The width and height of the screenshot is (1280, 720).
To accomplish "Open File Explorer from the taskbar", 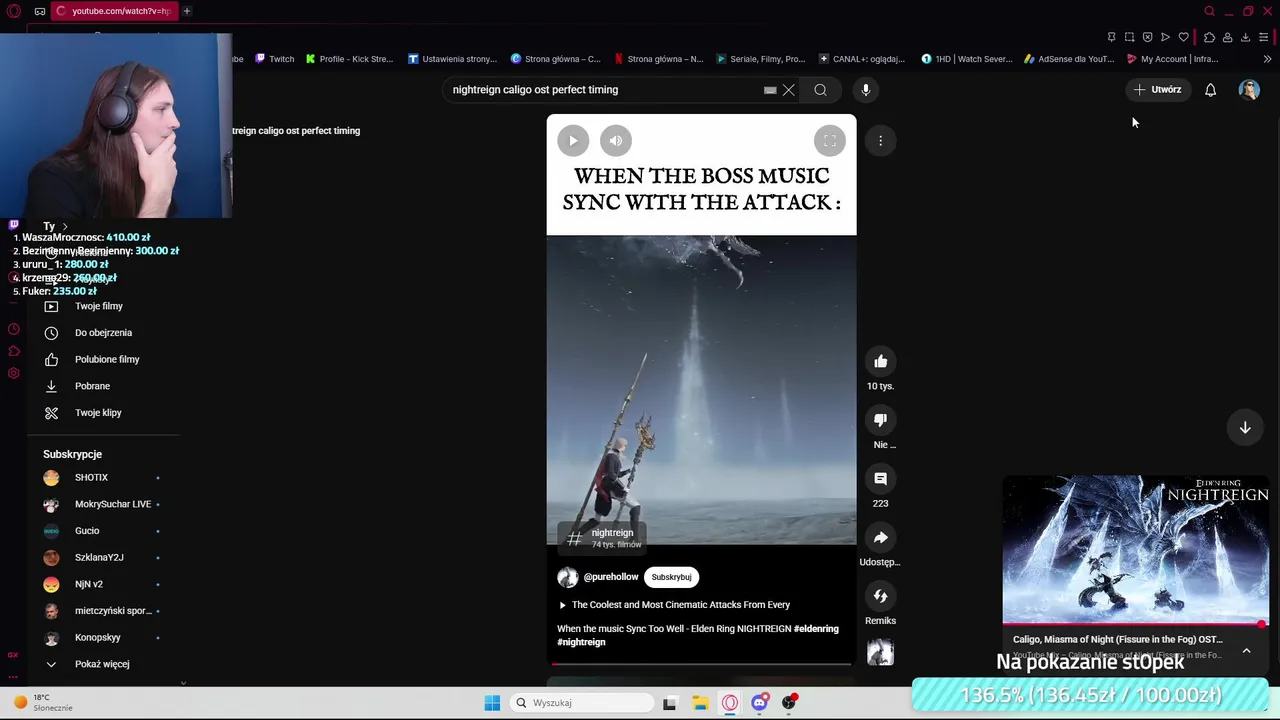I will 700,703.
